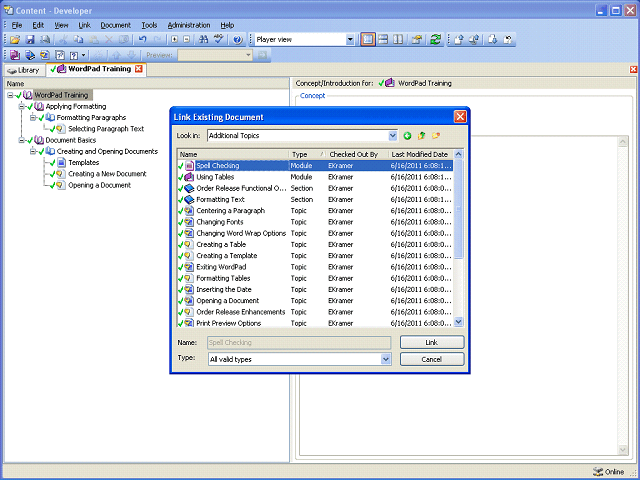Click the Link Module icon in second toolbar

click(15, 55)
